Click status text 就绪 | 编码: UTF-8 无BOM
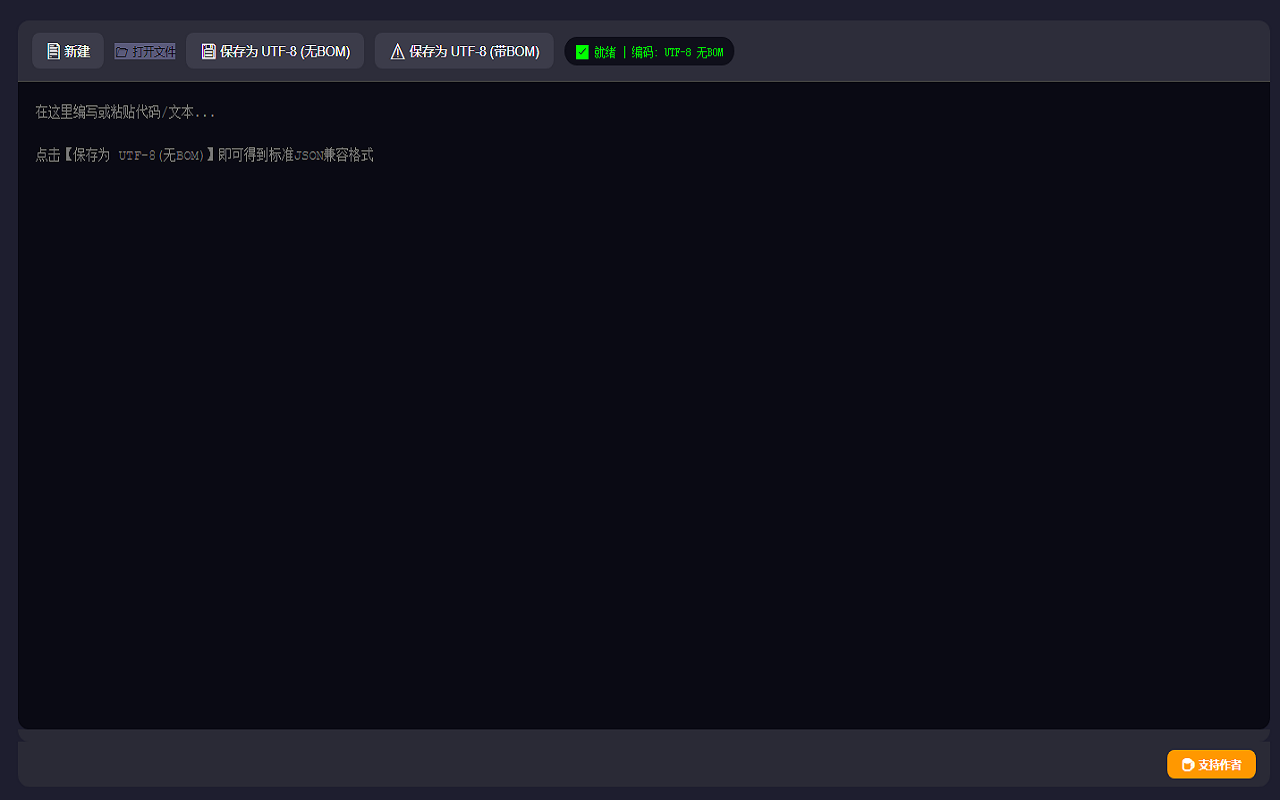Image resolution: width=1280 pixels, height=800 pixels. [x=658, y=52]
